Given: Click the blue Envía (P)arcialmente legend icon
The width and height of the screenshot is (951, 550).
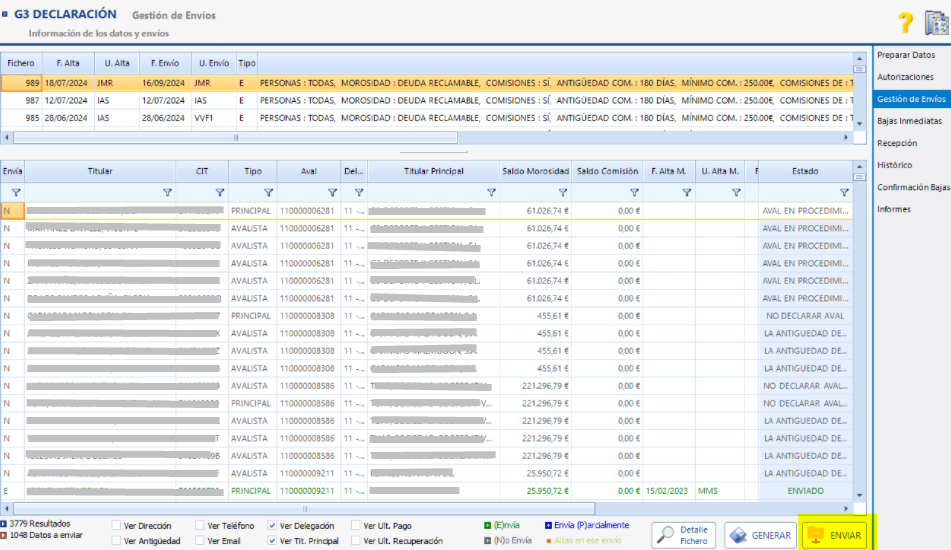Looking at the screenshot, I should click(x=549, y=525).
